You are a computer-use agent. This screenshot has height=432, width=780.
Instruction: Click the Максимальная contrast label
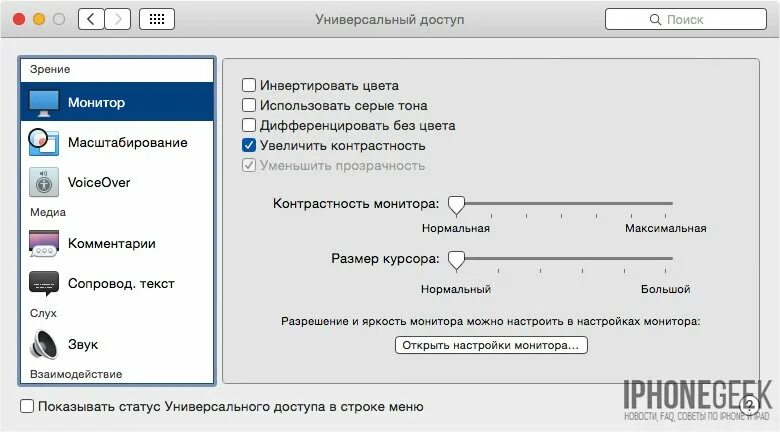pos(666,228)
